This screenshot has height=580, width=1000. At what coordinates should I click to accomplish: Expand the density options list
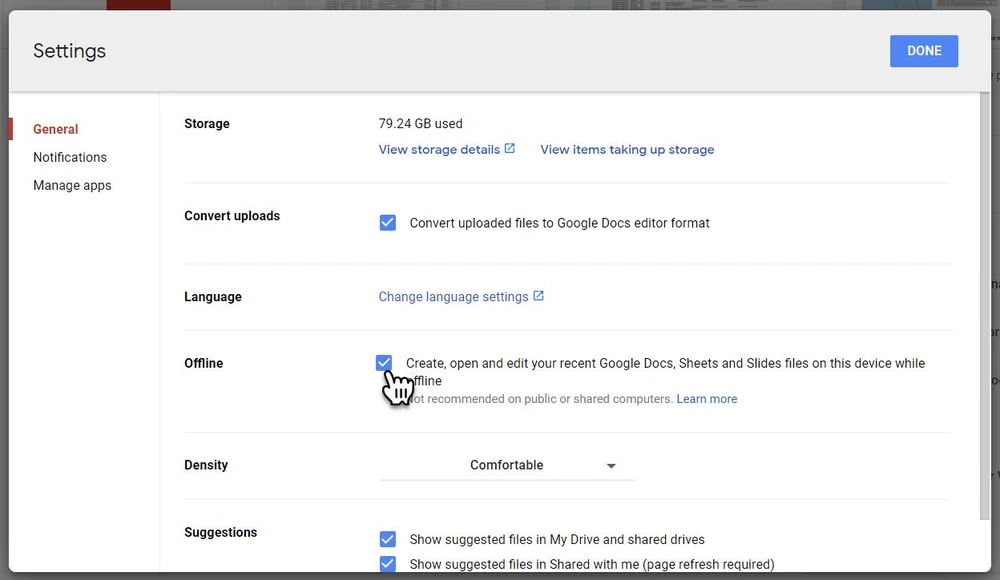[611, 465]
